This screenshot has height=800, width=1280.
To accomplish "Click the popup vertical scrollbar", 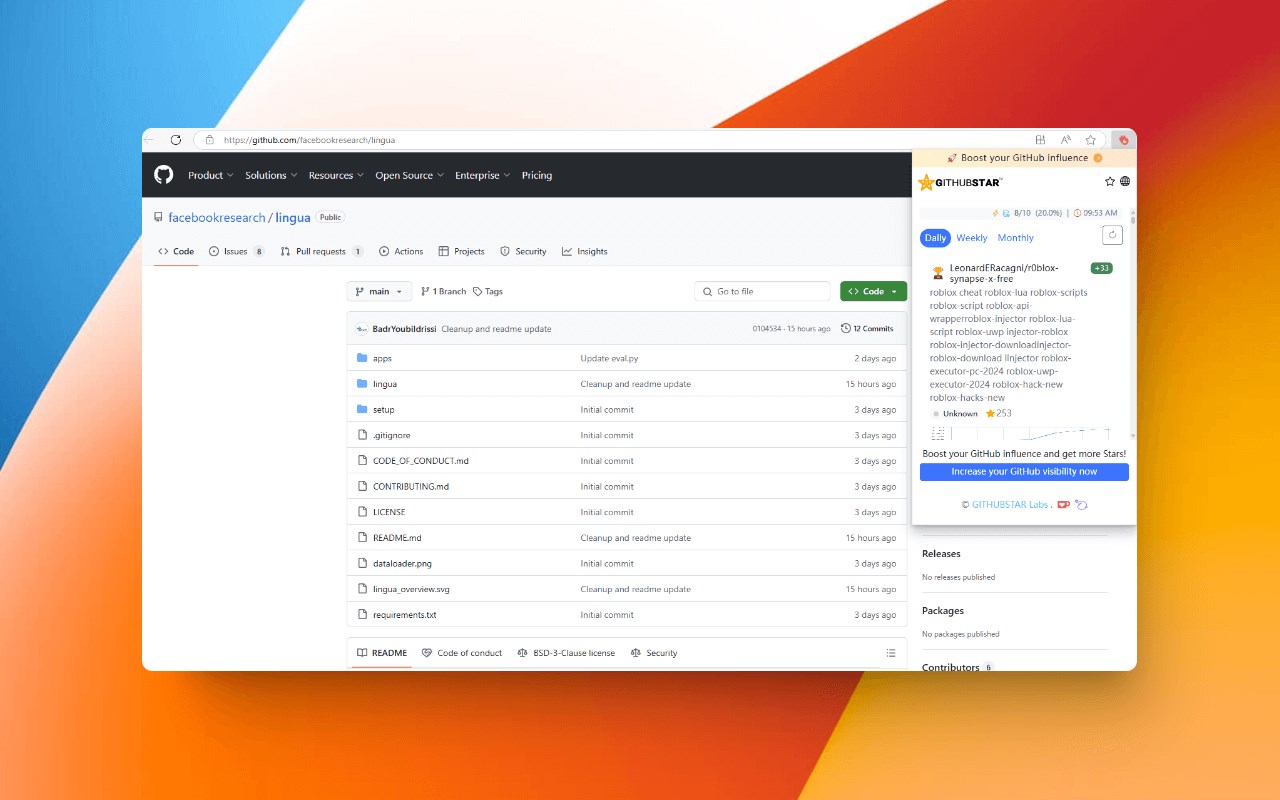I will pyautogui.click(x=1133, y=322).
